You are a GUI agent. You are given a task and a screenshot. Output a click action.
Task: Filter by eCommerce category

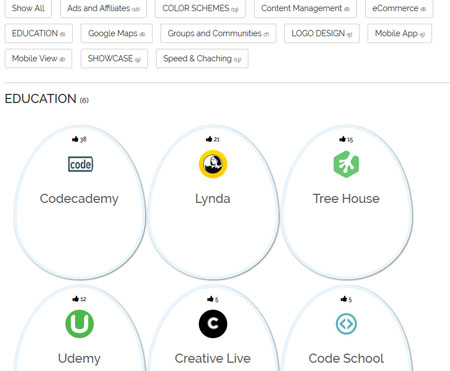[399, 8]
